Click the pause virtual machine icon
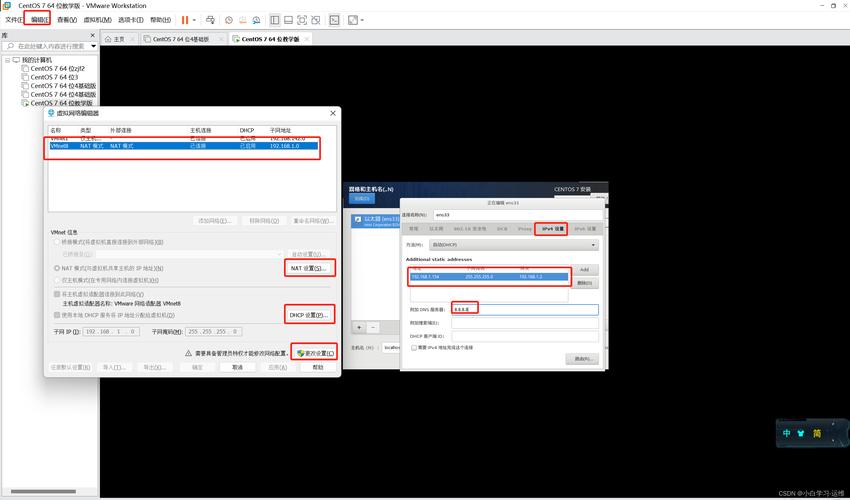Screen dimensions: 850x500 (x=185, y=20)
